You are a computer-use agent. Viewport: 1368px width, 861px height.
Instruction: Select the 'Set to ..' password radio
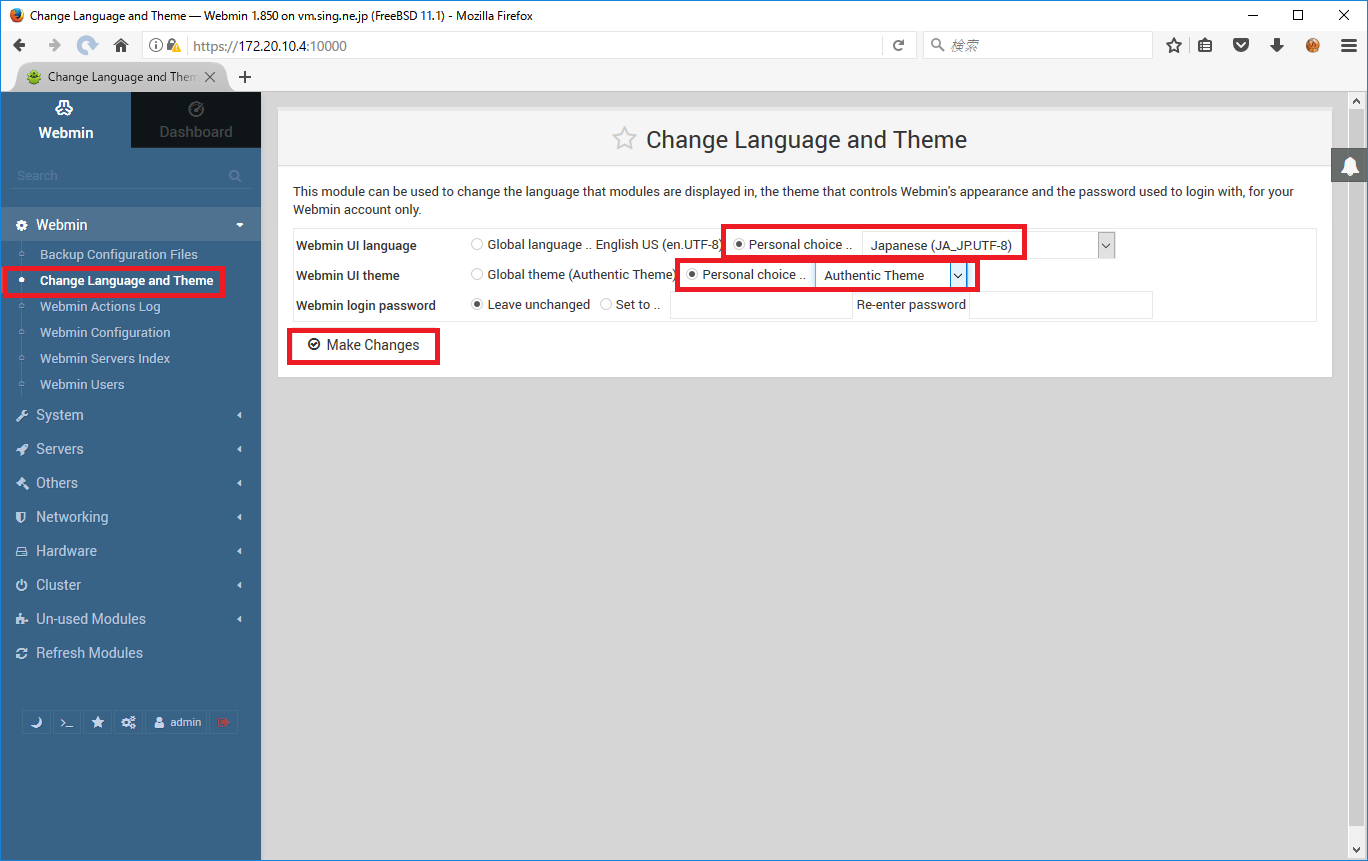[x=606, y=304]
